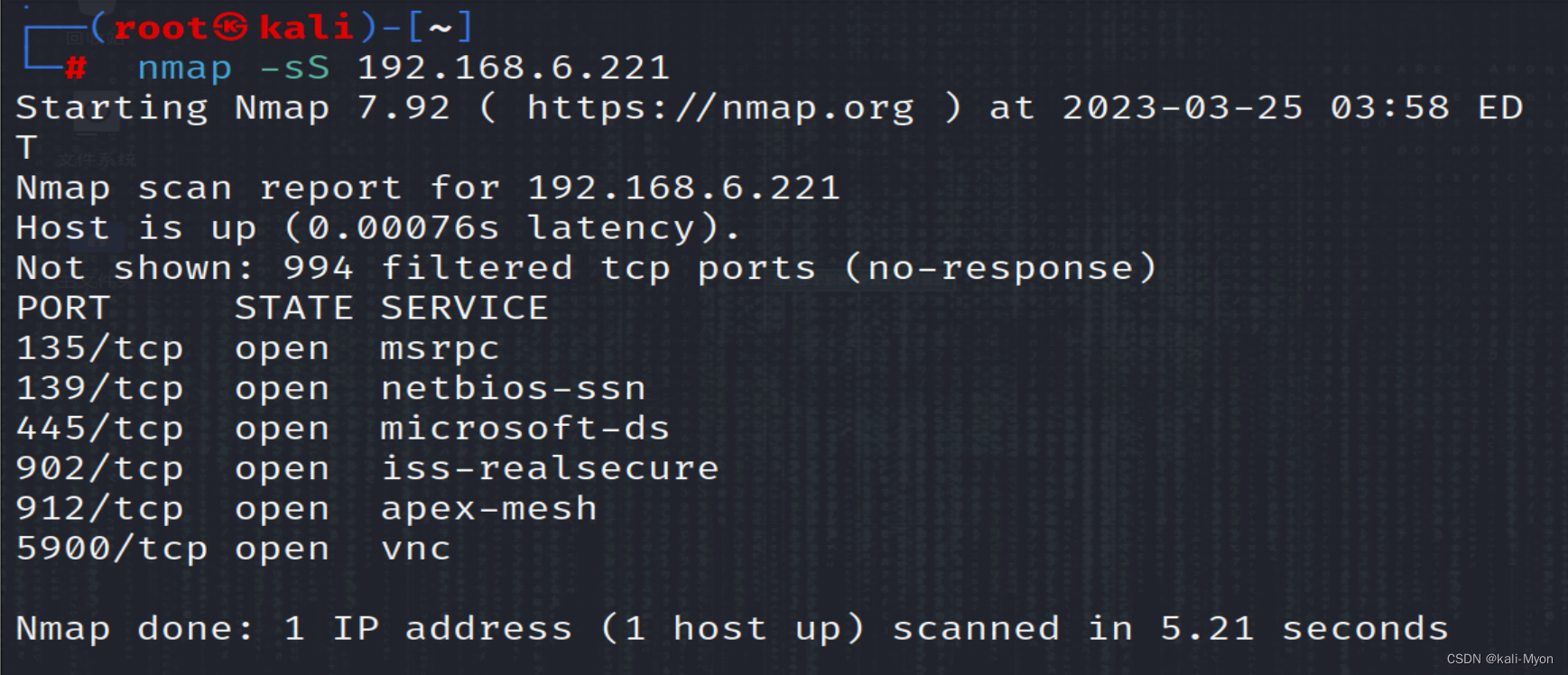This screenshot has width=1568, height=675.
Task: Click the Kali logo symbol in the prompt
Action: [230, 27]
